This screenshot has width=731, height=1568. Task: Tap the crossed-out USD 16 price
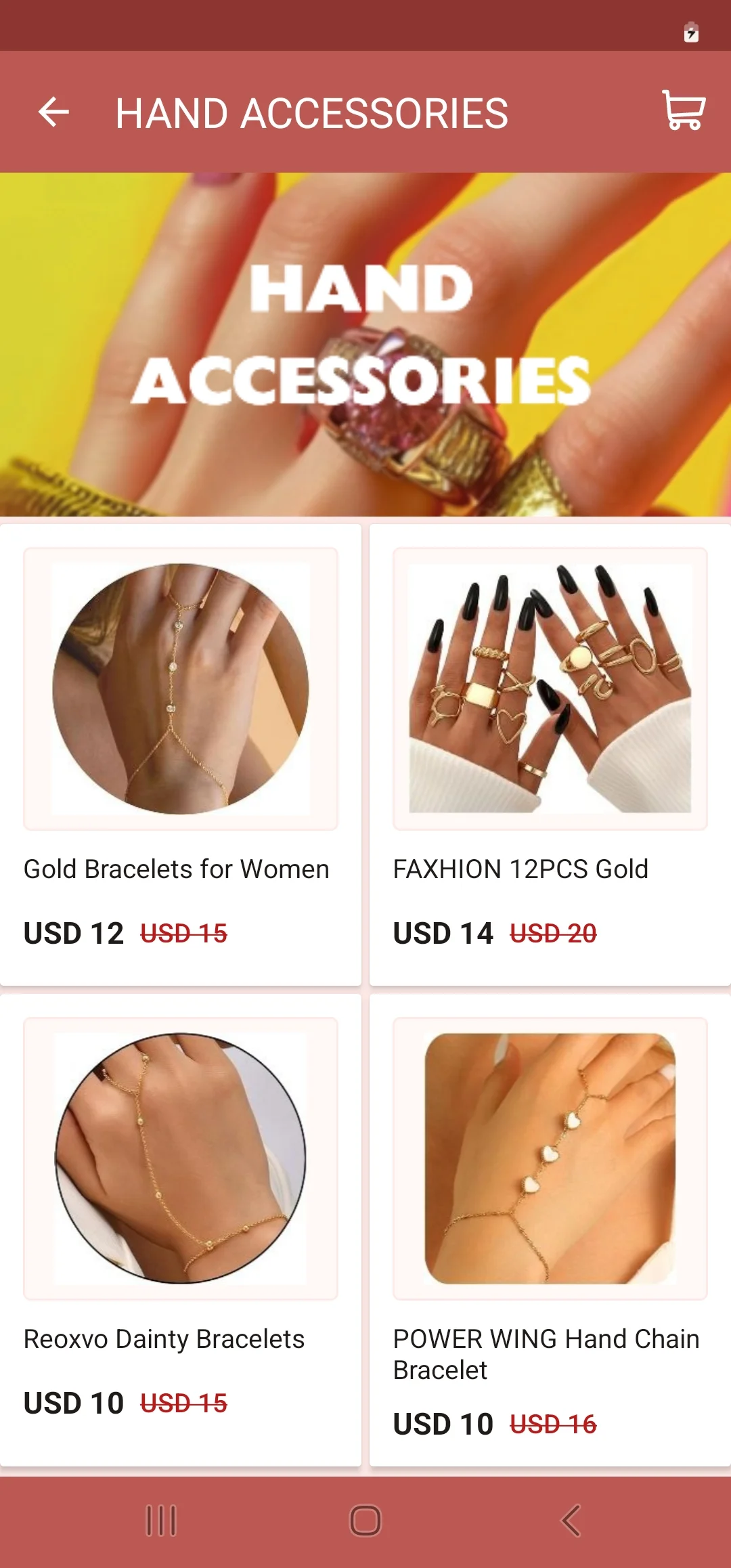point(553,1424)
